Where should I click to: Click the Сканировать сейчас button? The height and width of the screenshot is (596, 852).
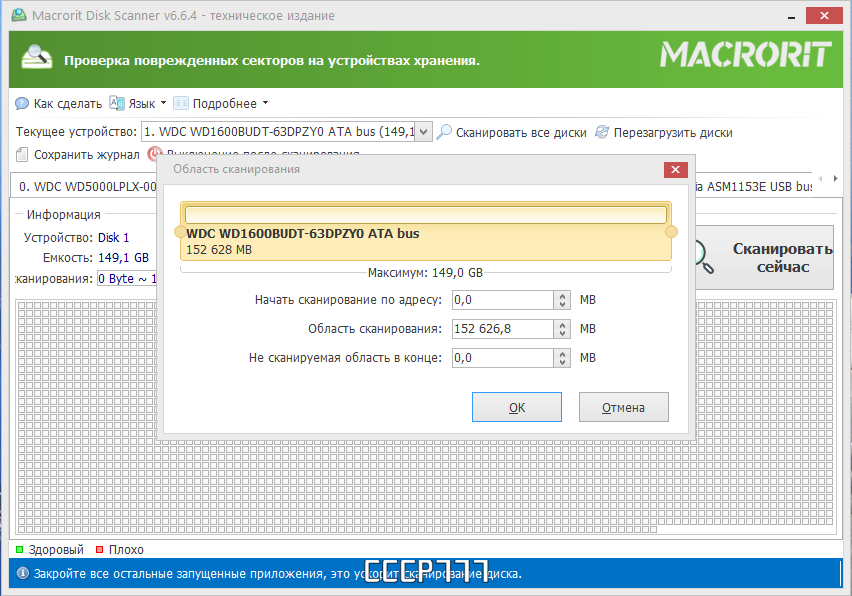pos(765,258)
